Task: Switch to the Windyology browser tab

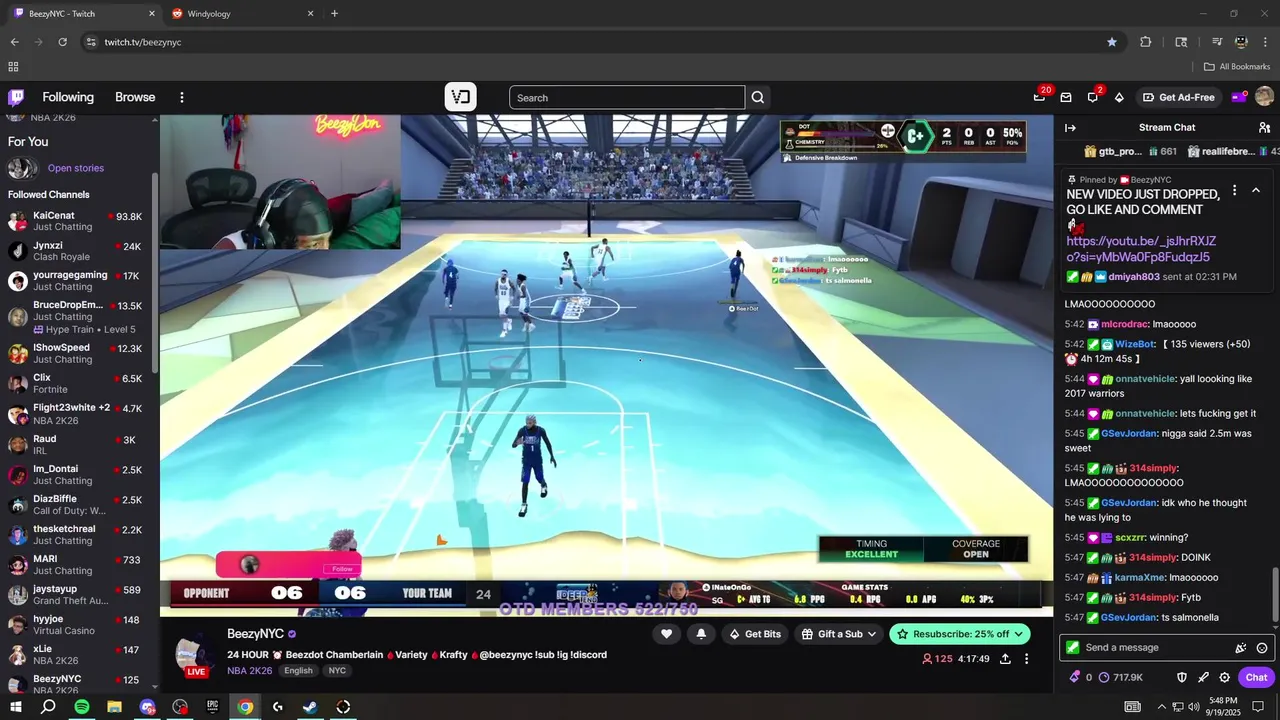Action: tap(242, 14)
